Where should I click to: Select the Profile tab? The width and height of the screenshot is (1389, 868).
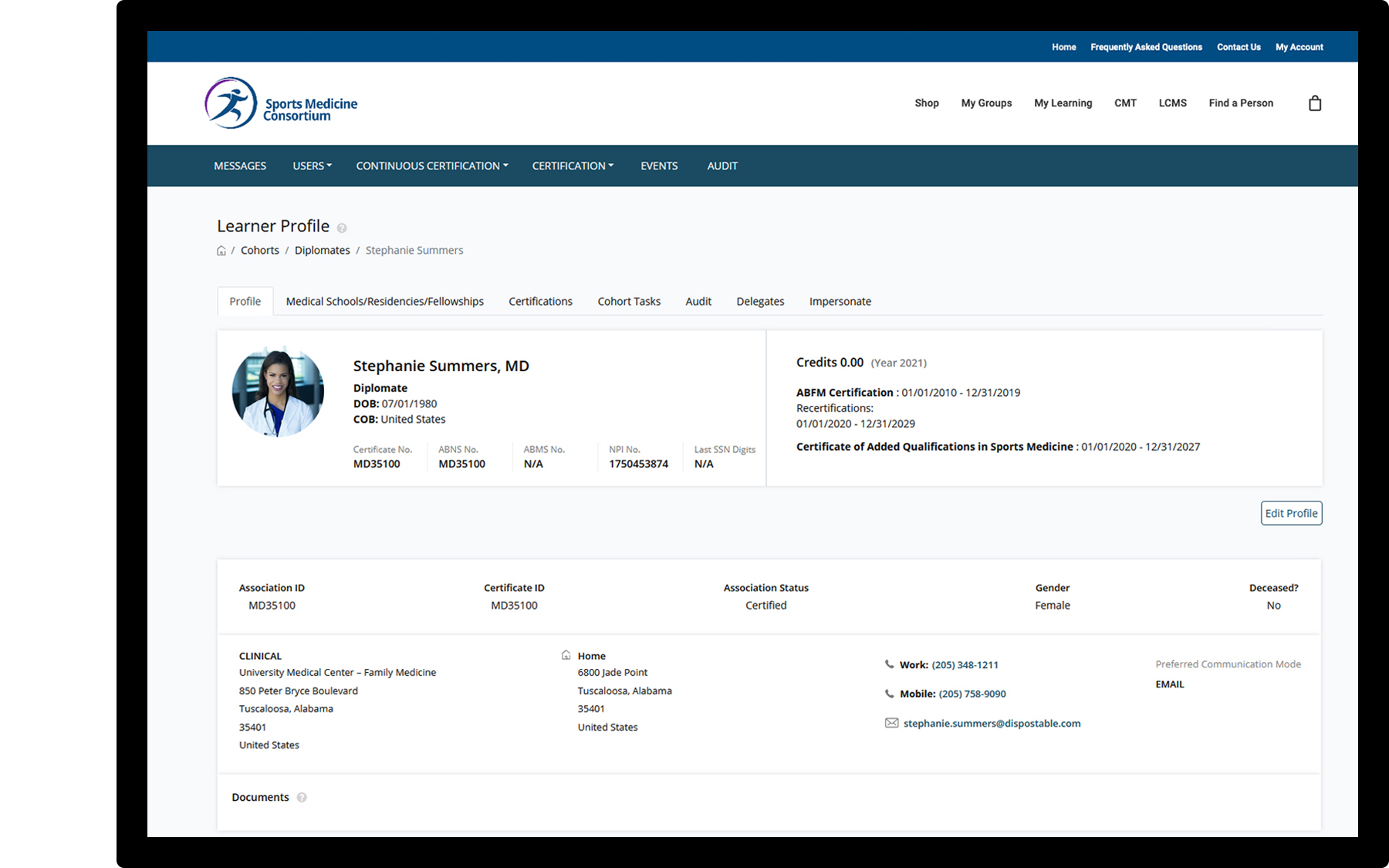(x=245, y=302)
